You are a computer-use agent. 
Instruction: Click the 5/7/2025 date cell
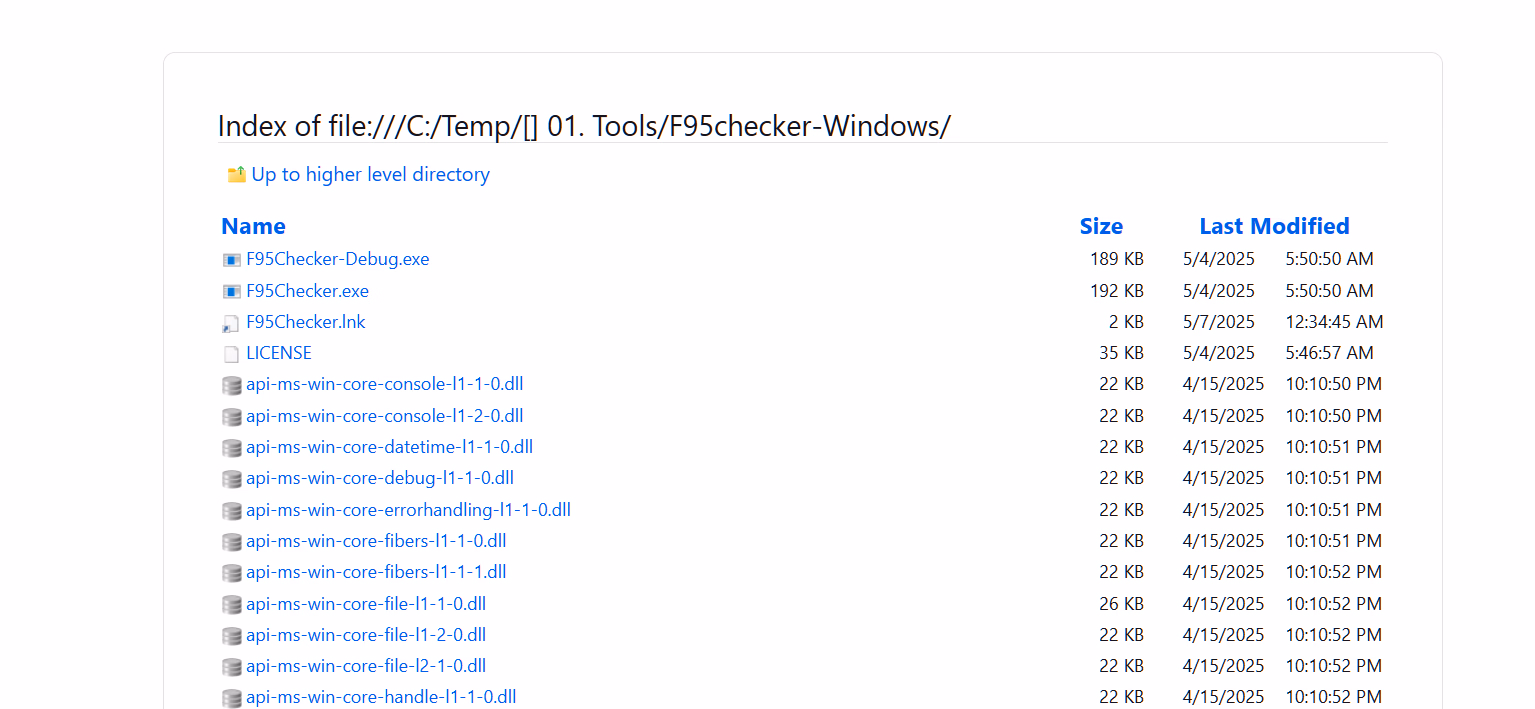tap(1219, 322)
